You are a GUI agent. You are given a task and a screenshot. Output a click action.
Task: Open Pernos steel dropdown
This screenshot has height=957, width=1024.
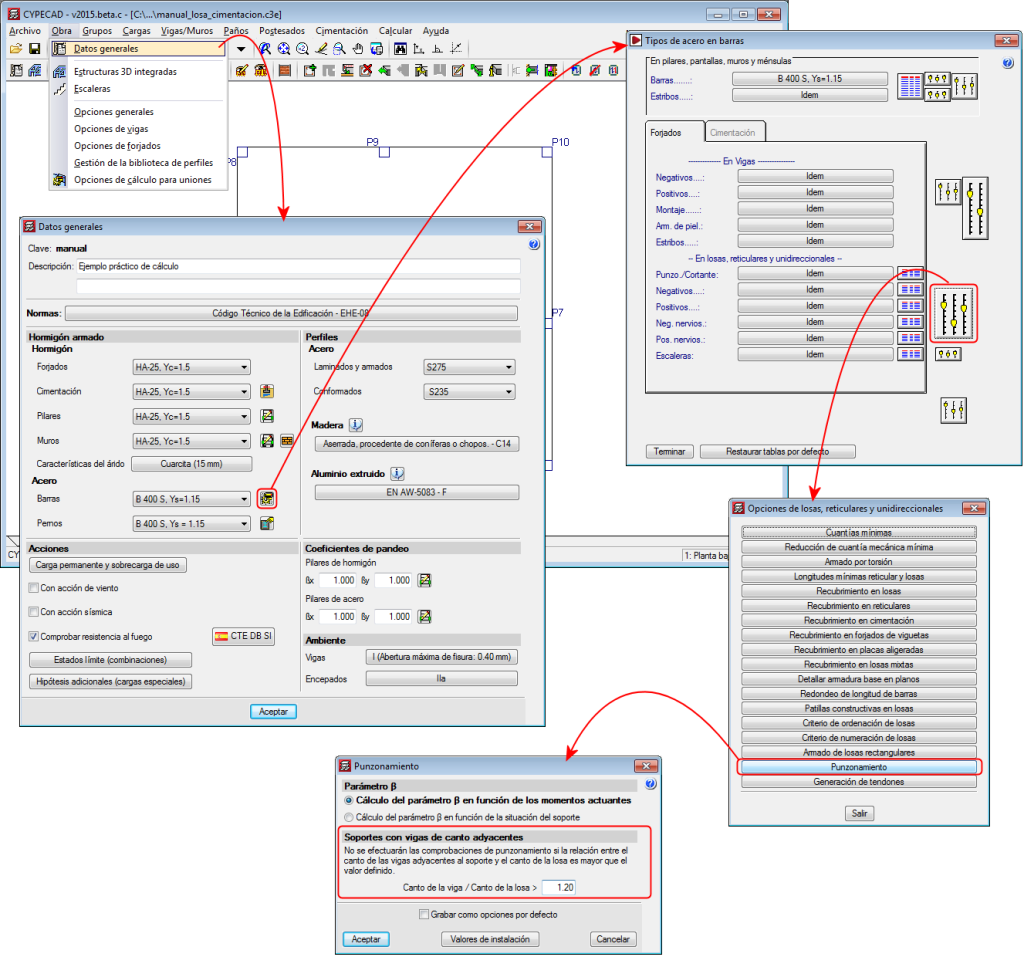(x=191, y=524)
